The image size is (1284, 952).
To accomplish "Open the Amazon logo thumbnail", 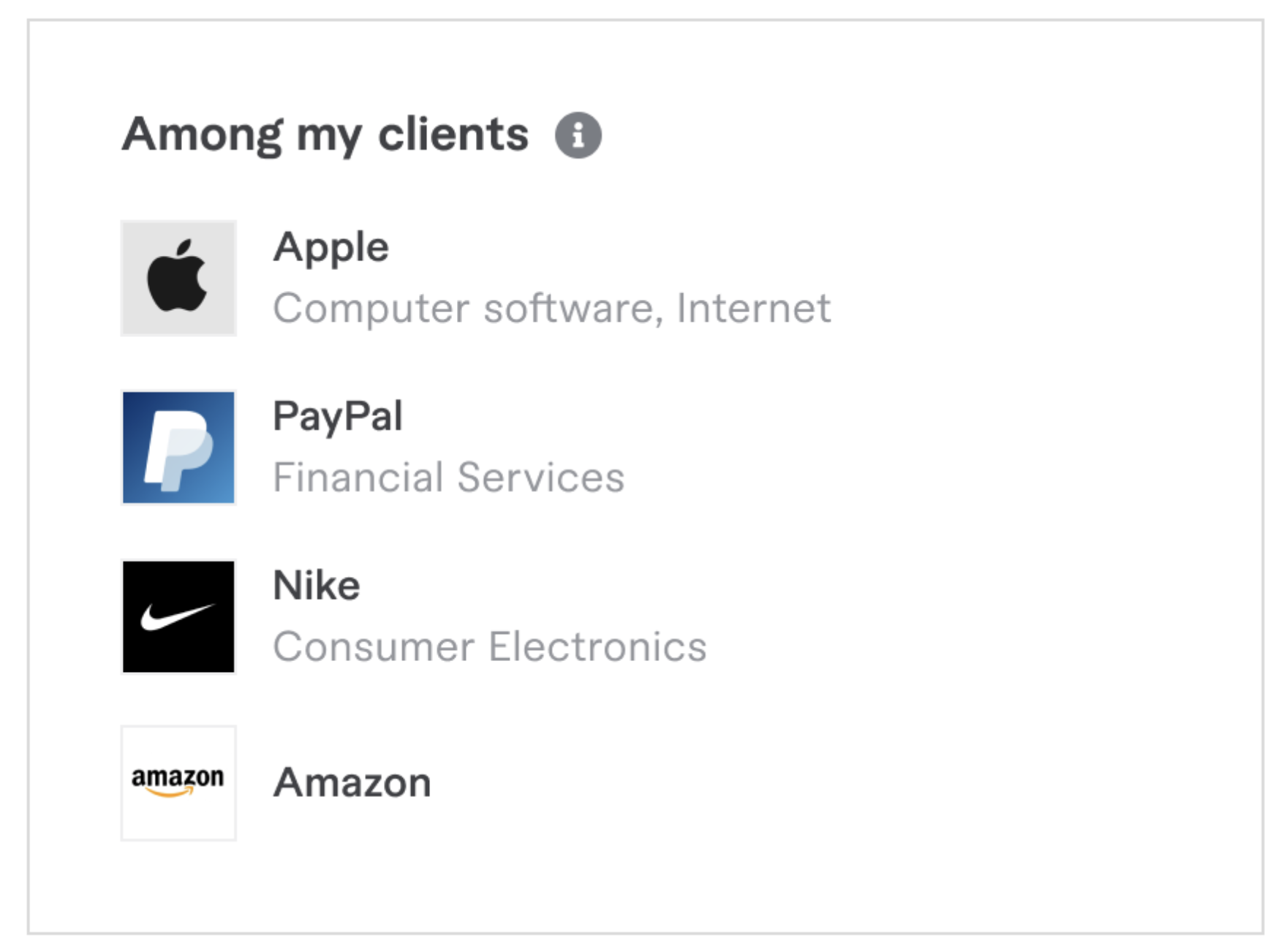I will point(178,782).
